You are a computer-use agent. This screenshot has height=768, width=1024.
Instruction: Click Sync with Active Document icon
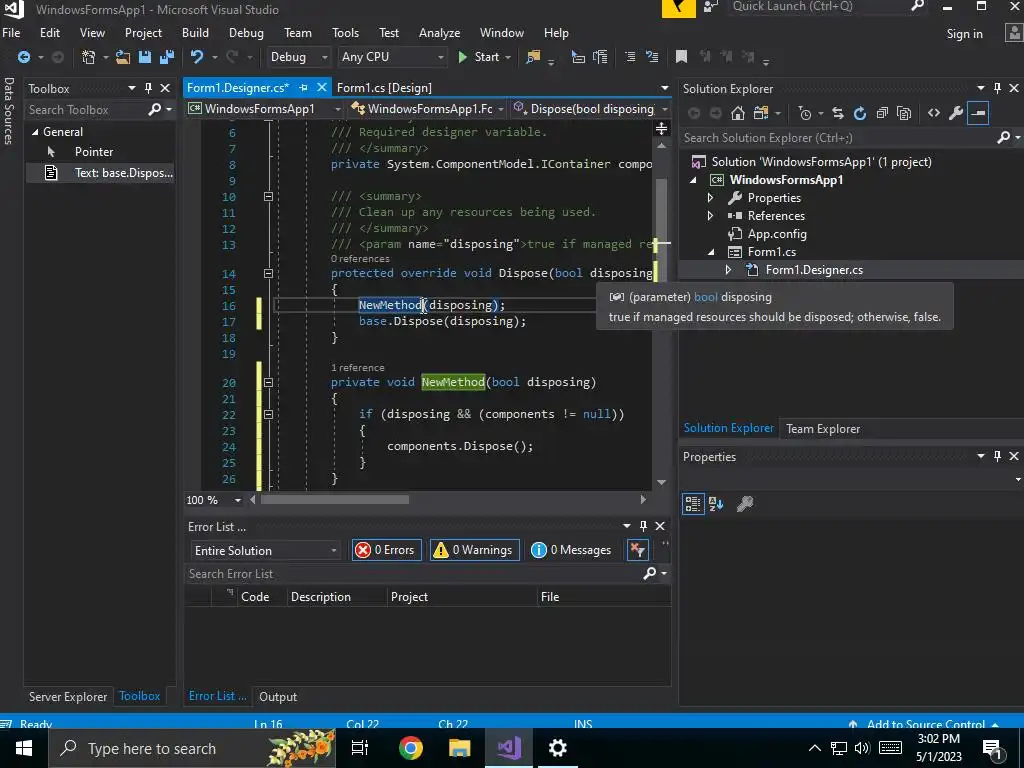(838, 114)
